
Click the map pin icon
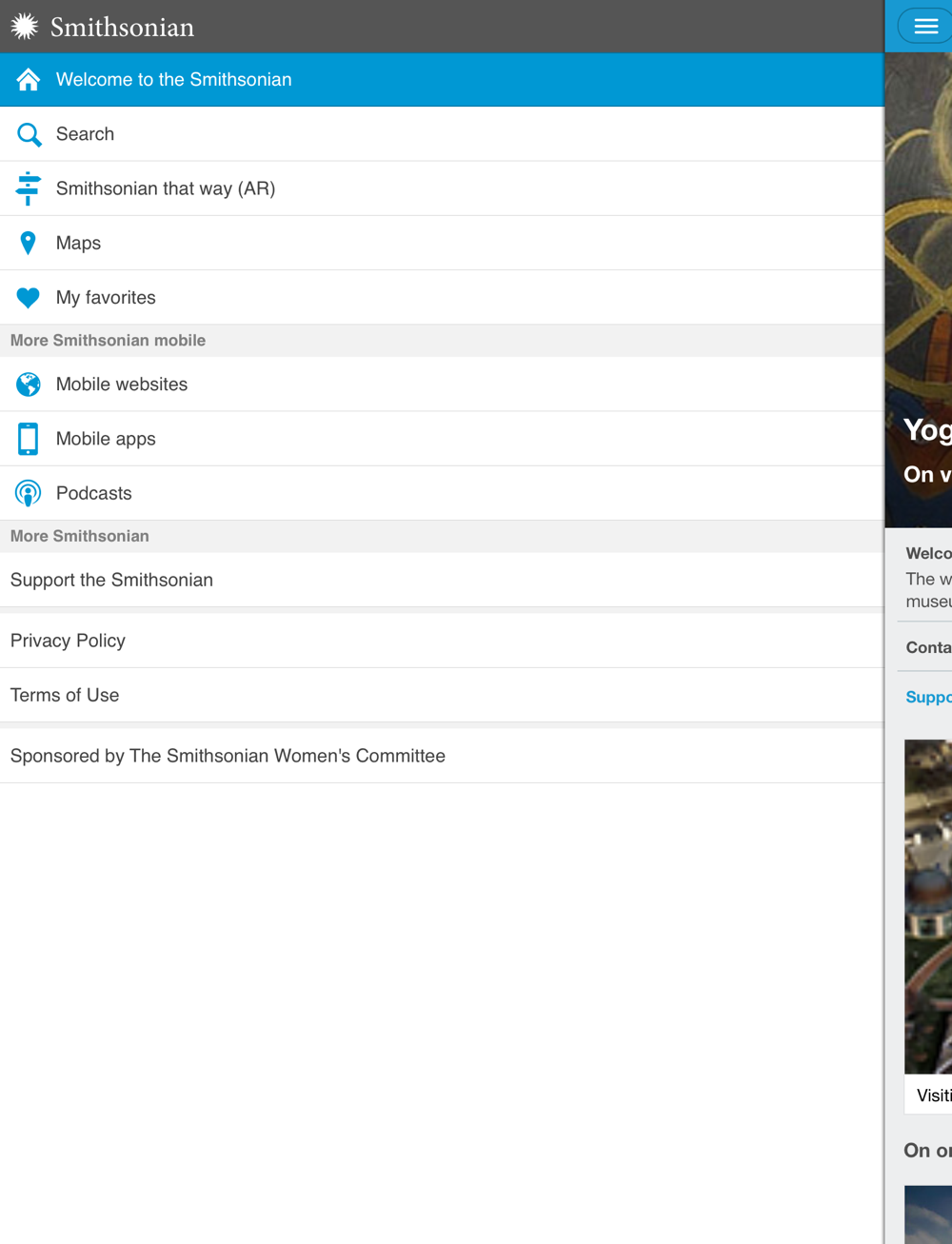pos(29,243)
